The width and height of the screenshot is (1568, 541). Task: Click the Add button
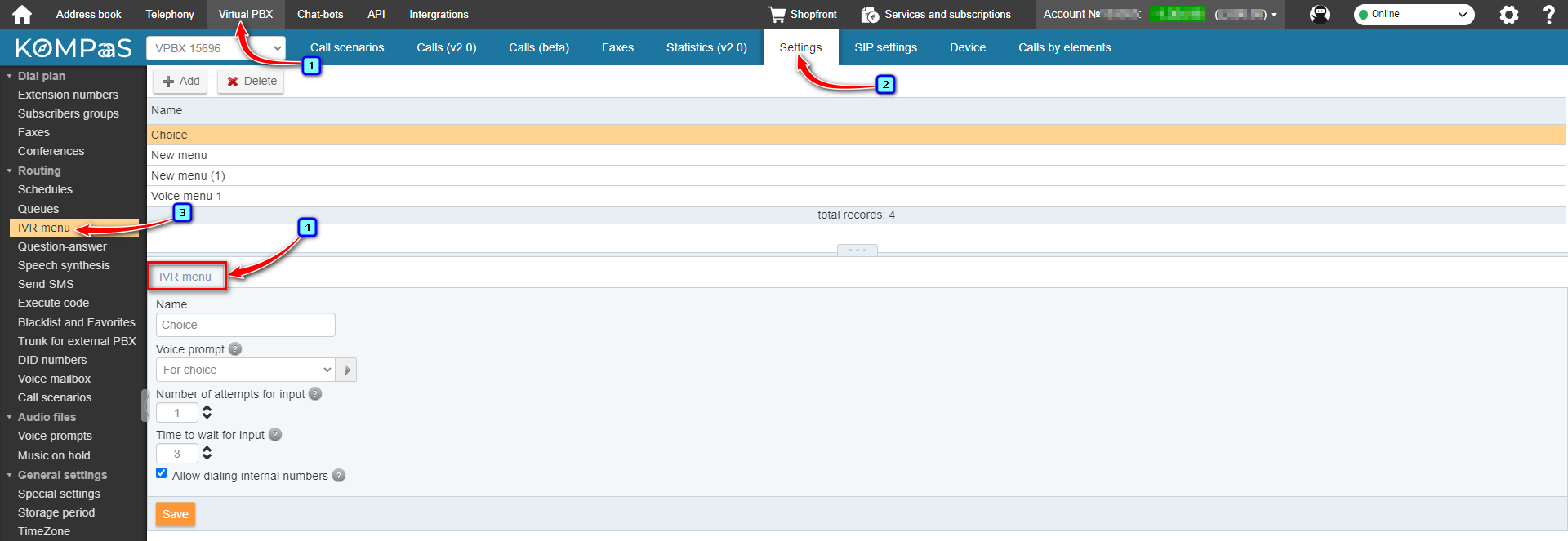[x=181, y=82]
